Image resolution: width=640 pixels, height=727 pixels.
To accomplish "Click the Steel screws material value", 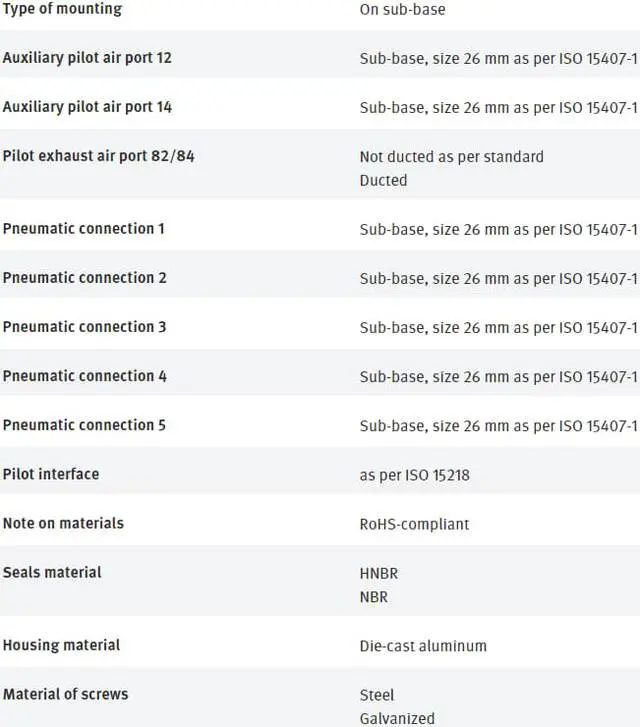I will [377, 695].
